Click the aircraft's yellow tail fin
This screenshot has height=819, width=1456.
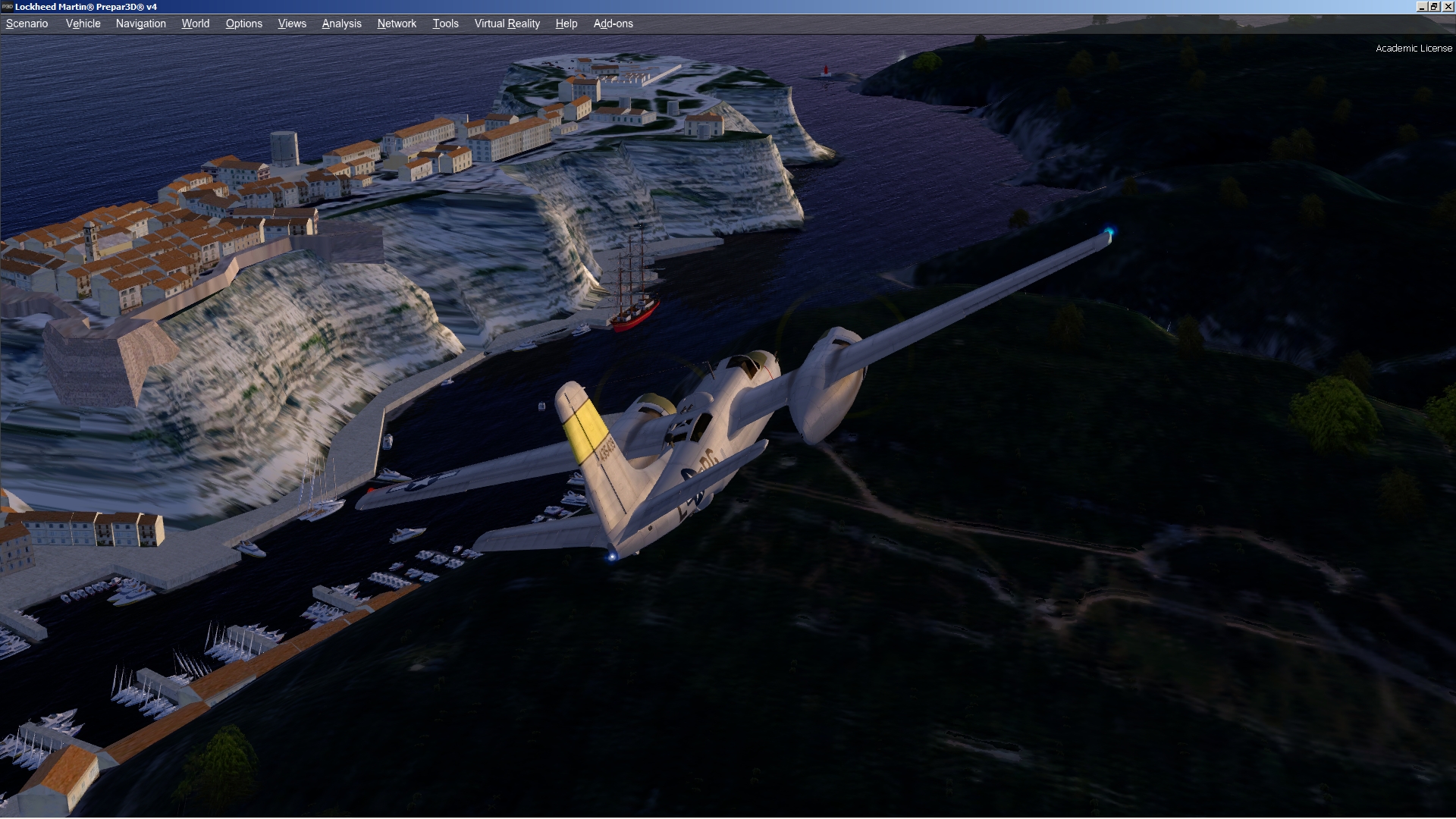pyautogui.click(x=586, y=430)
